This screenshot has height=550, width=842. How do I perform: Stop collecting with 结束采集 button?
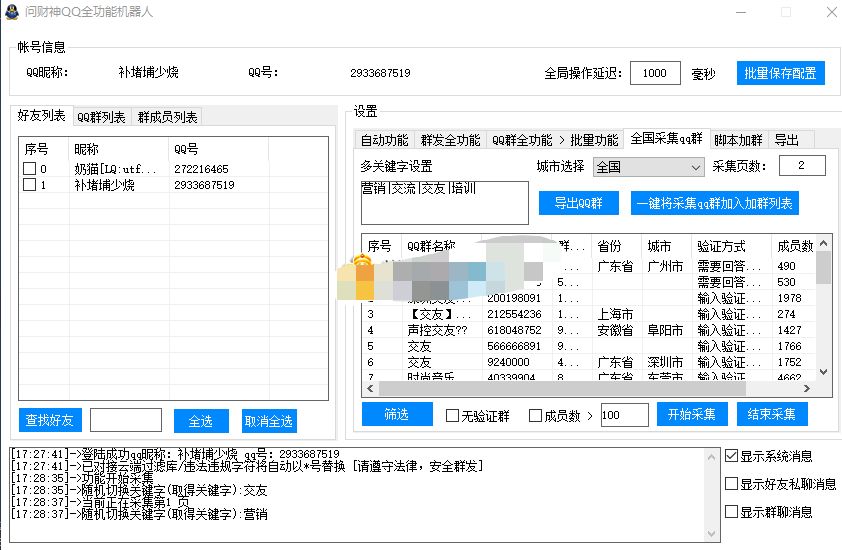click(x=772, y=414)
